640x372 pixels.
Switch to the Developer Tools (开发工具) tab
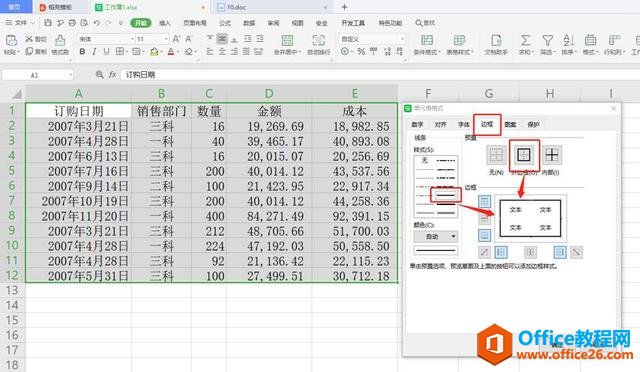click(353, 23)
